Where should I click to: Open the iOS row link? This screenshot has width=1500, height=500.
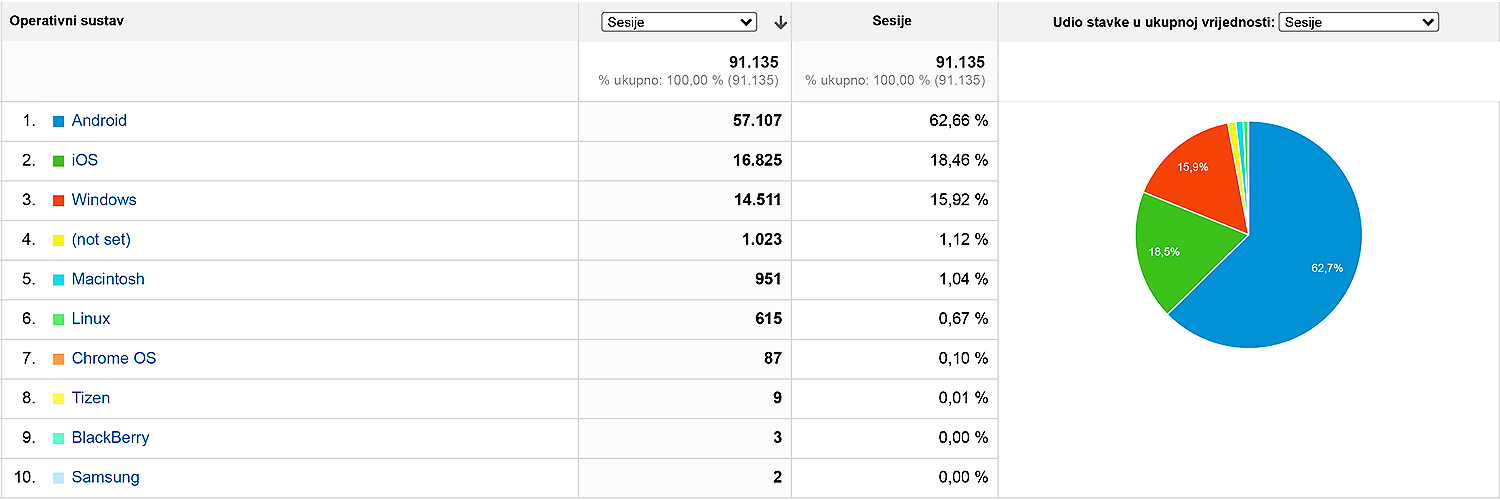[85, 160]
